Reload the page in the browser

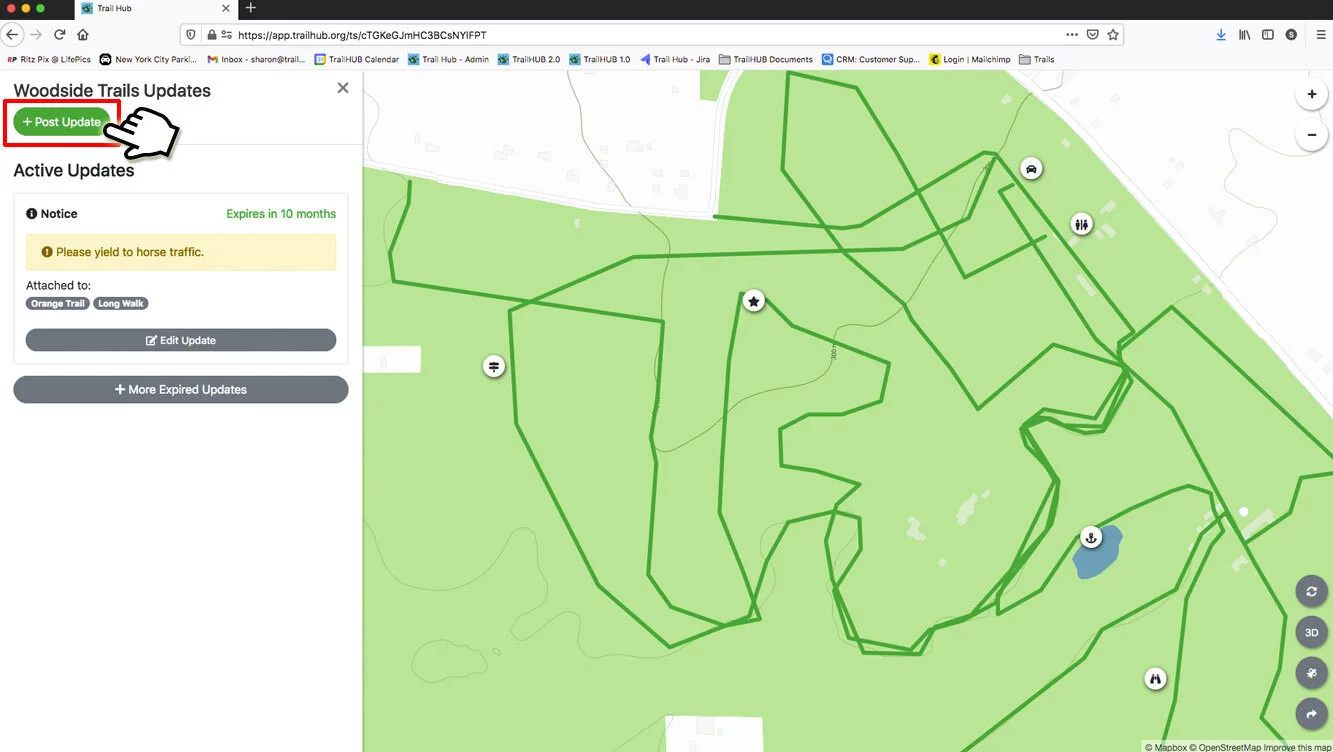tap(60, 35)
